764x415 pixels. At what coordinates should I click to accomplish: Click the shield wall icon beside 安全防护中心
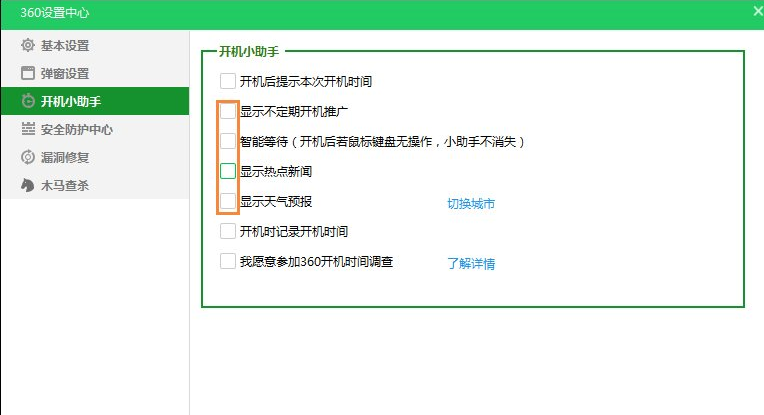point(28,129)
